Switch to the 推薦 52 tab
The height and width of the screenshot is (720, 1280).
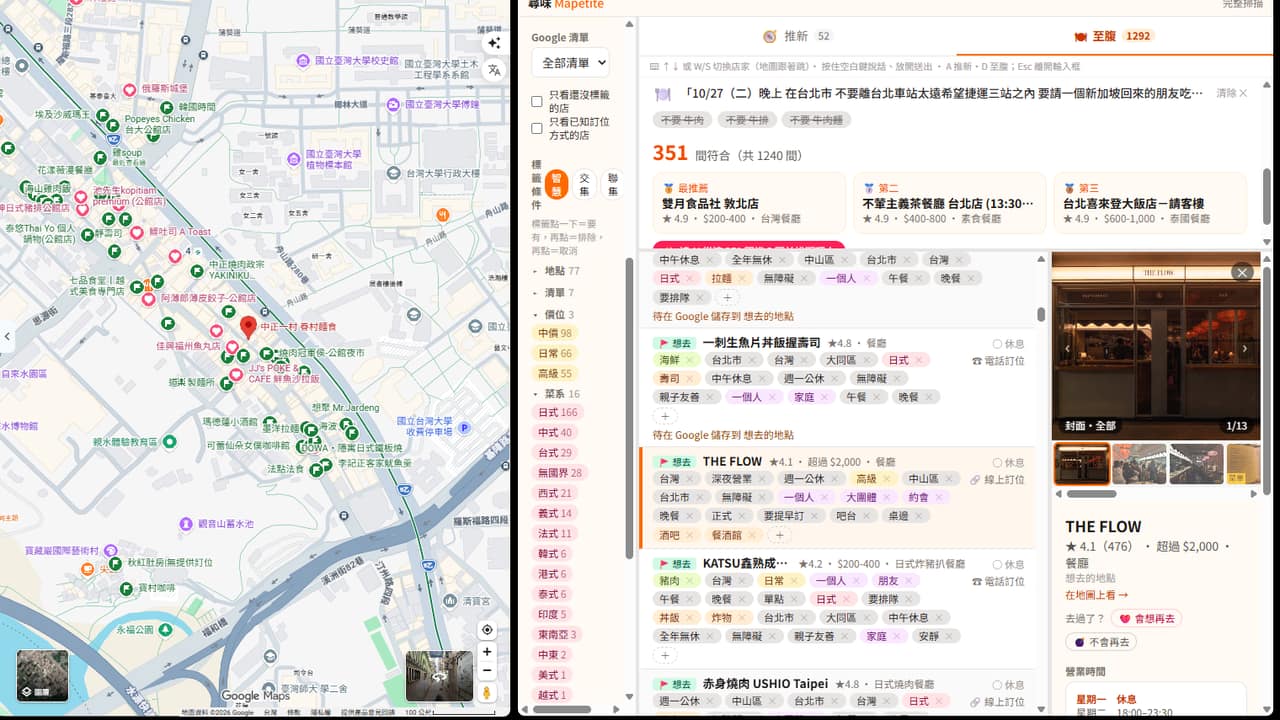point(797,36)
